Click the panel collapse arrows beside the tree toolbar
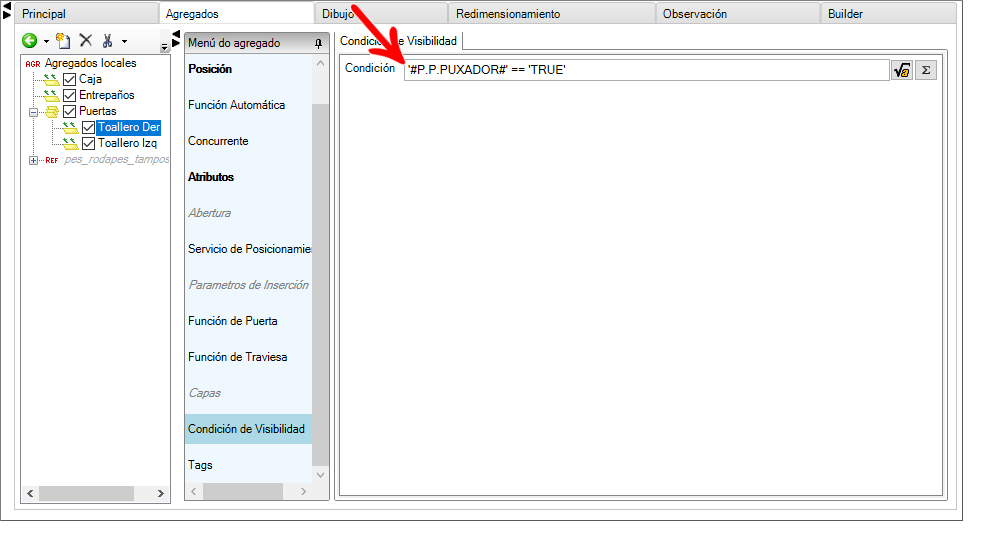Screen dimensions: 996x548 click(176, 39)
